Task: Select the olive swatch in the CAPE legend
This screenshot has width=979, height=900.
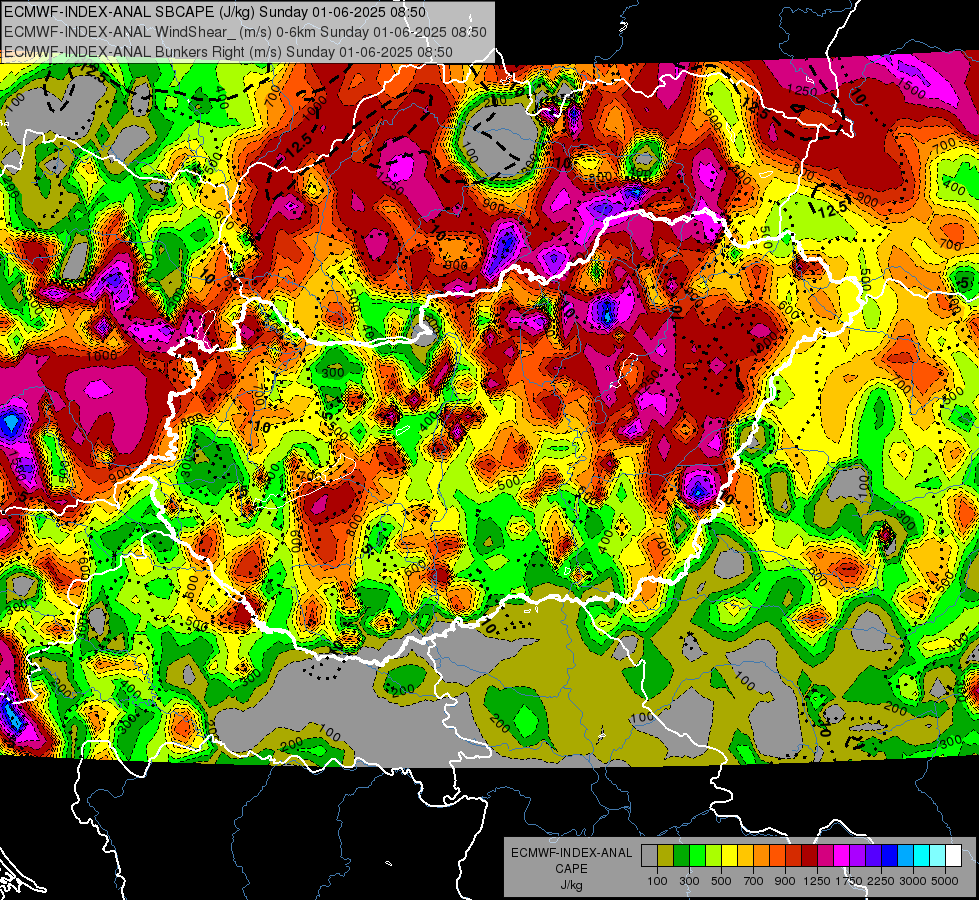Action: pos(666,856)
